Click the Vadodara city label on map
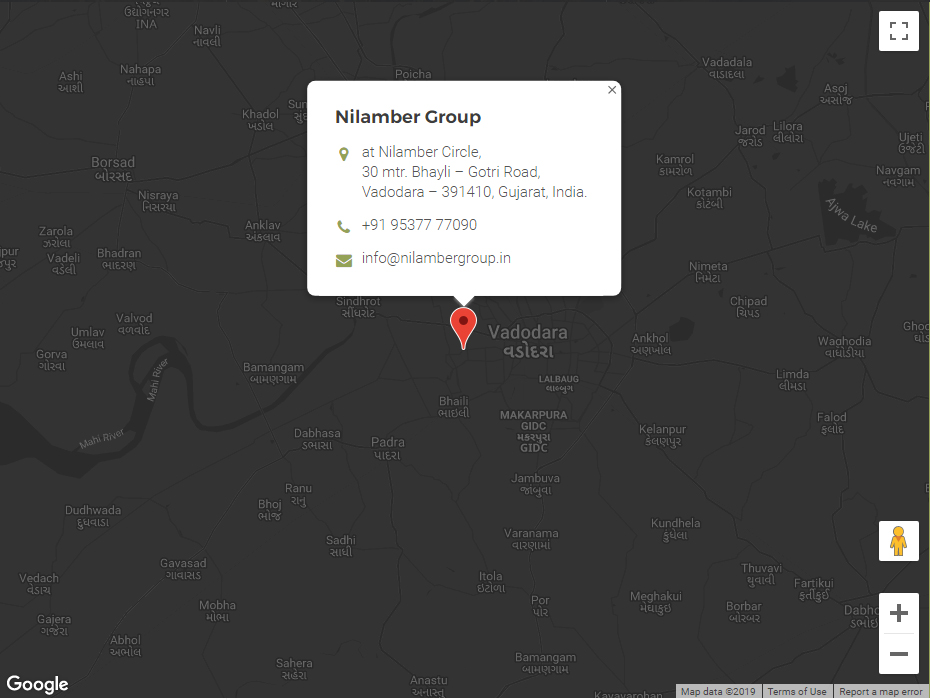This screenshot has width=930, height=700. click(x=528, y=341)
